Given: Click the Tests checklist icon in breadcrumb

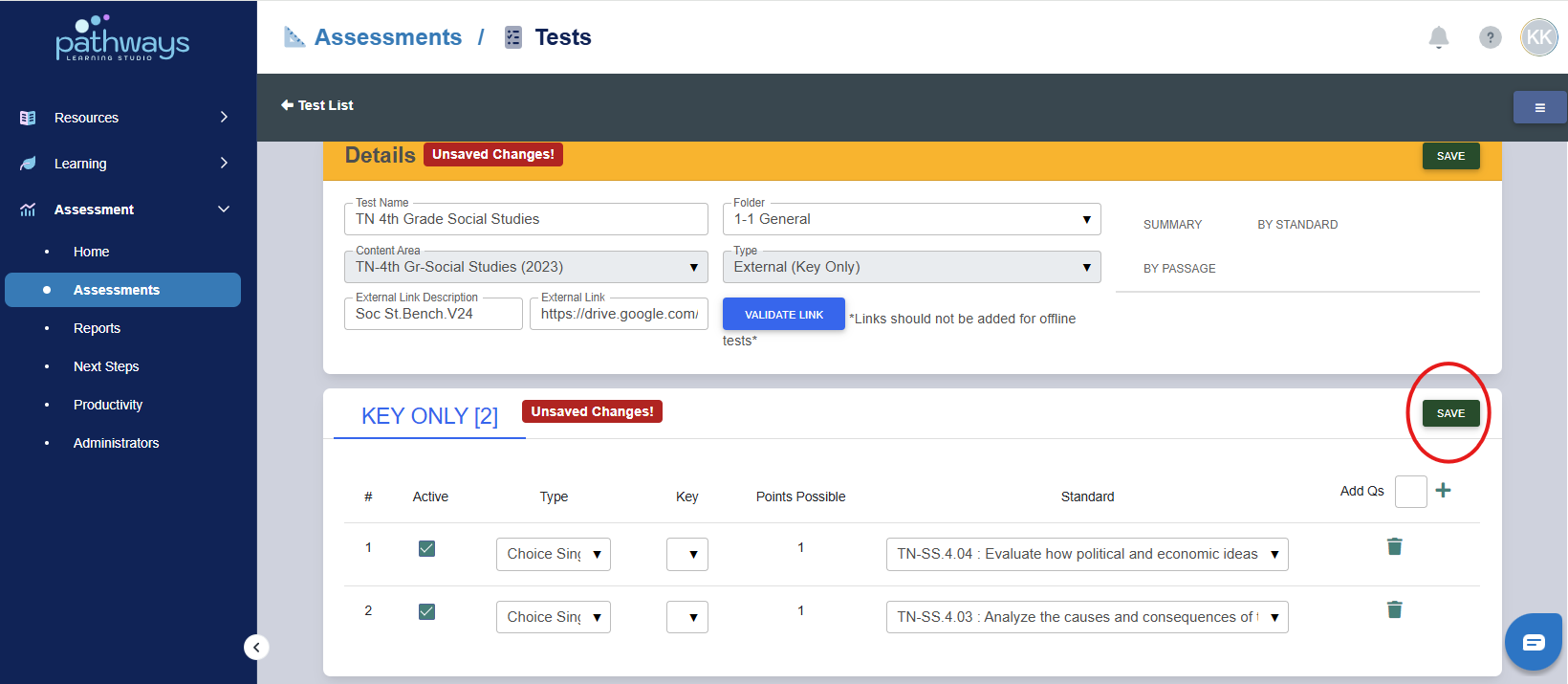Looking at the screenshot, I should [x=513, y=37].
